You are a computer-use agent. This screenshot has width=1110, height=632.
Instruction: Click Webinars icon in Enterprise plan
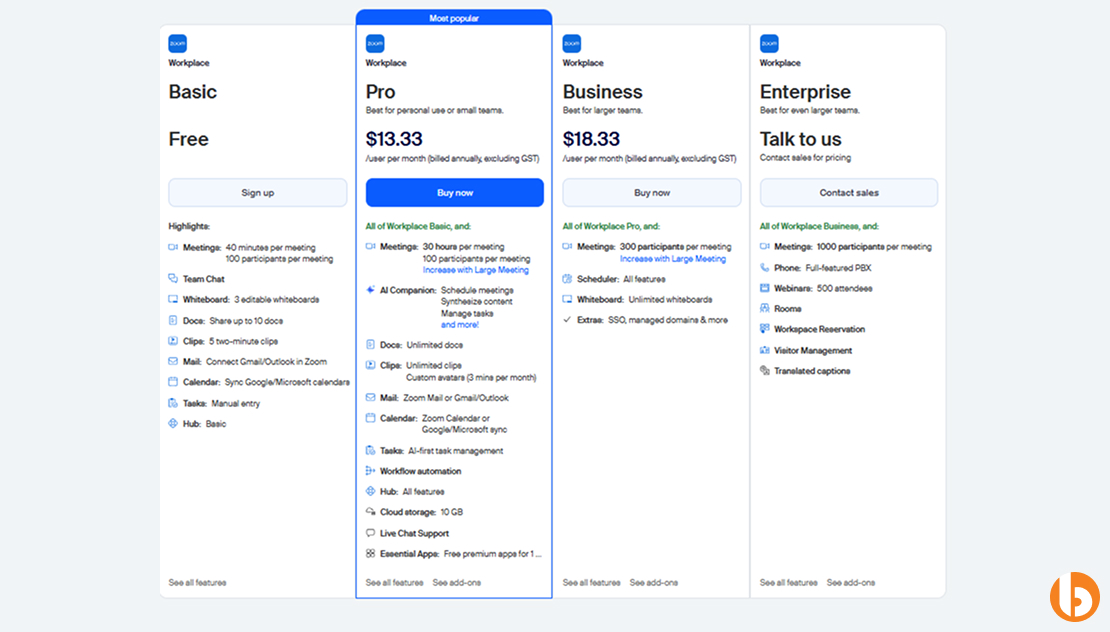[x=765, y=288]
